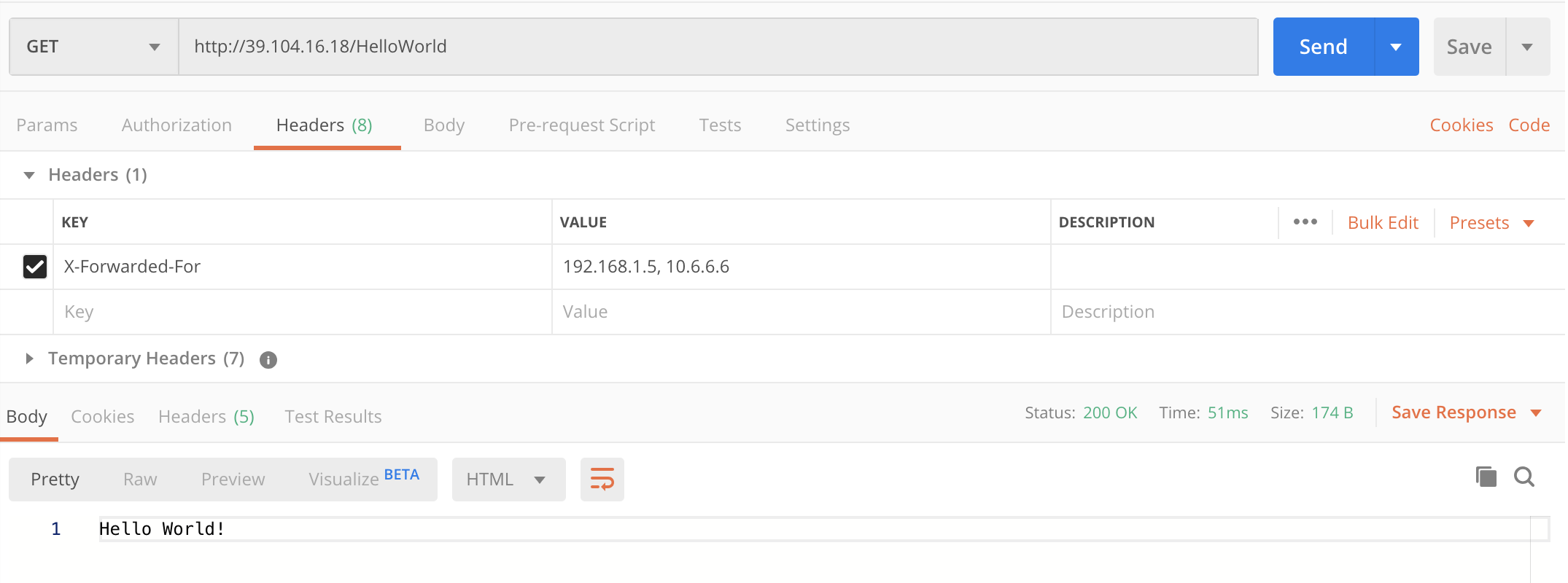Open search in response body

click(x=1524, y=477)
